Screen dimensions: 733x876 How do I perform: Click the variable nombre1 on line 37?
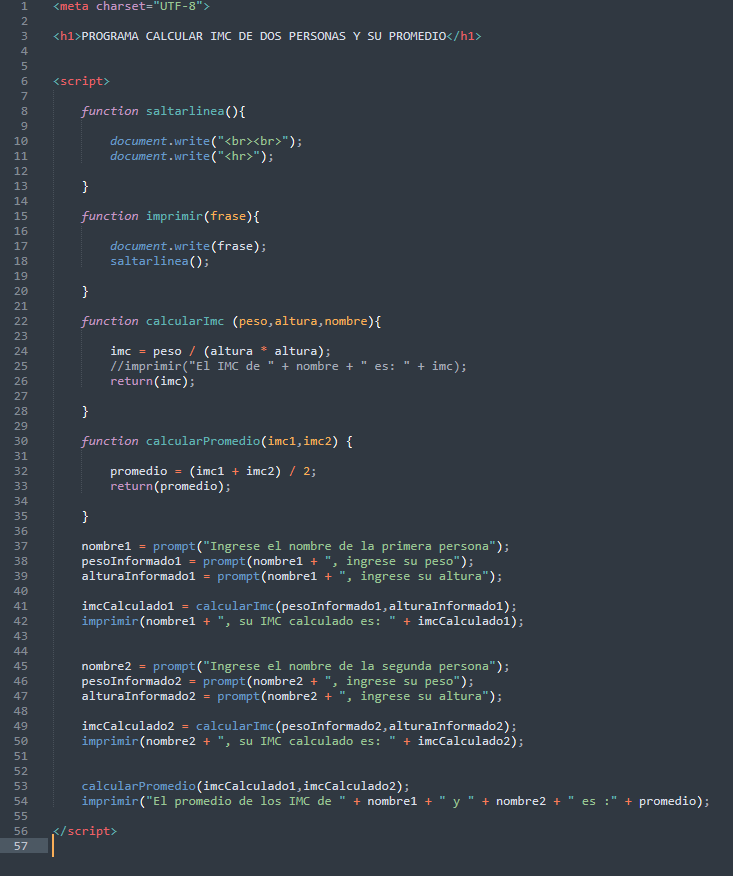click(106, 546)
